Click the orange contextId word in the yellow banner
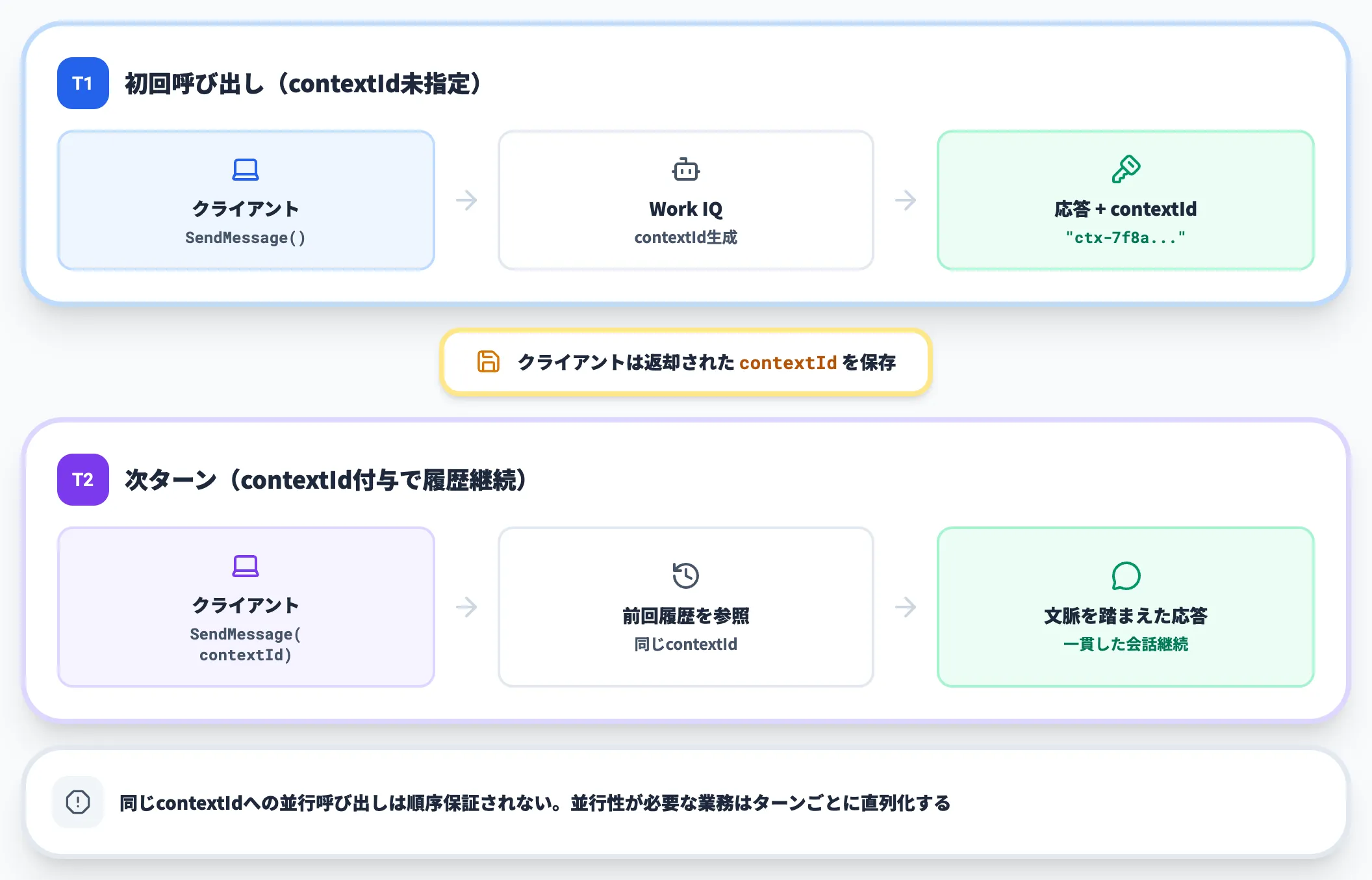The height and width of the screenshot is (880, 1372). 788,363
